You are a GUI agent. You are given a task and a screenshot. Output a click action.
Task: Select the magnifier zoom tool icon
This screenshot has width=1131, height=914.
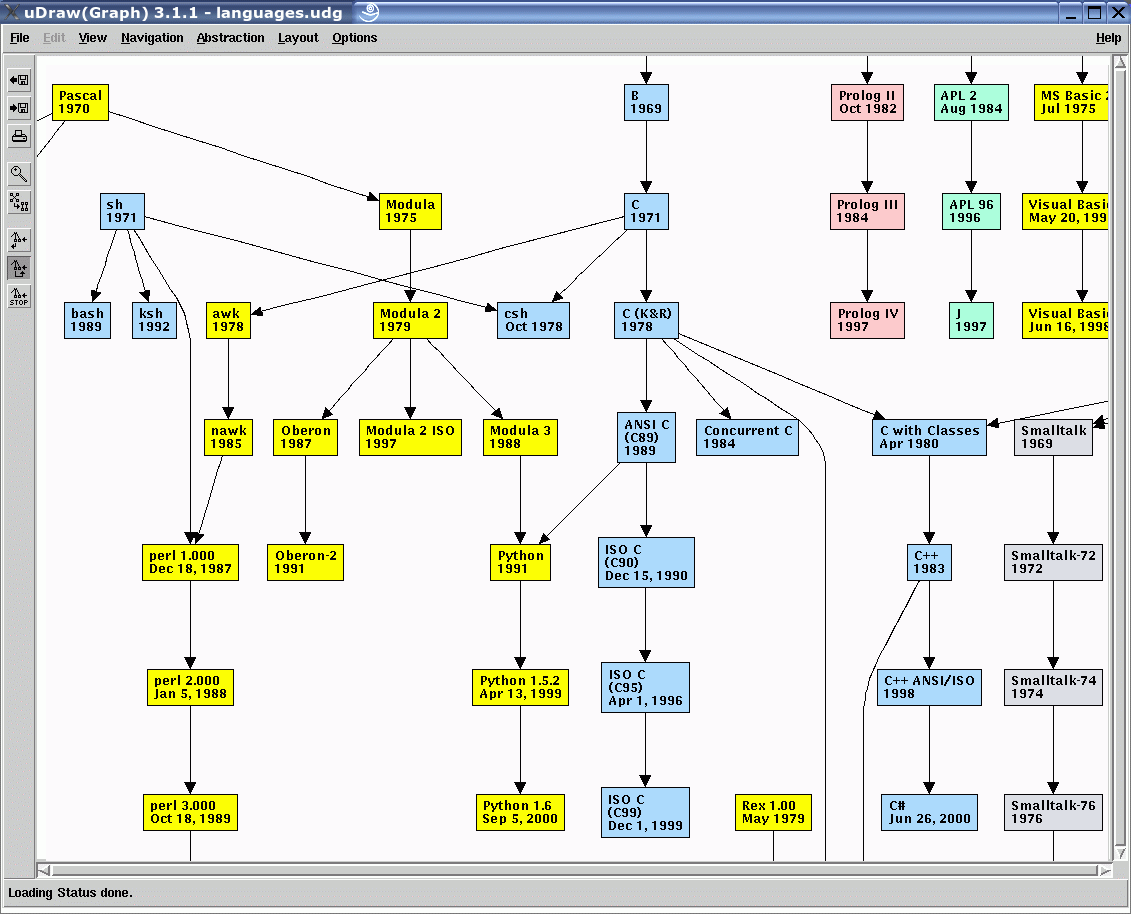click(19, 173)
